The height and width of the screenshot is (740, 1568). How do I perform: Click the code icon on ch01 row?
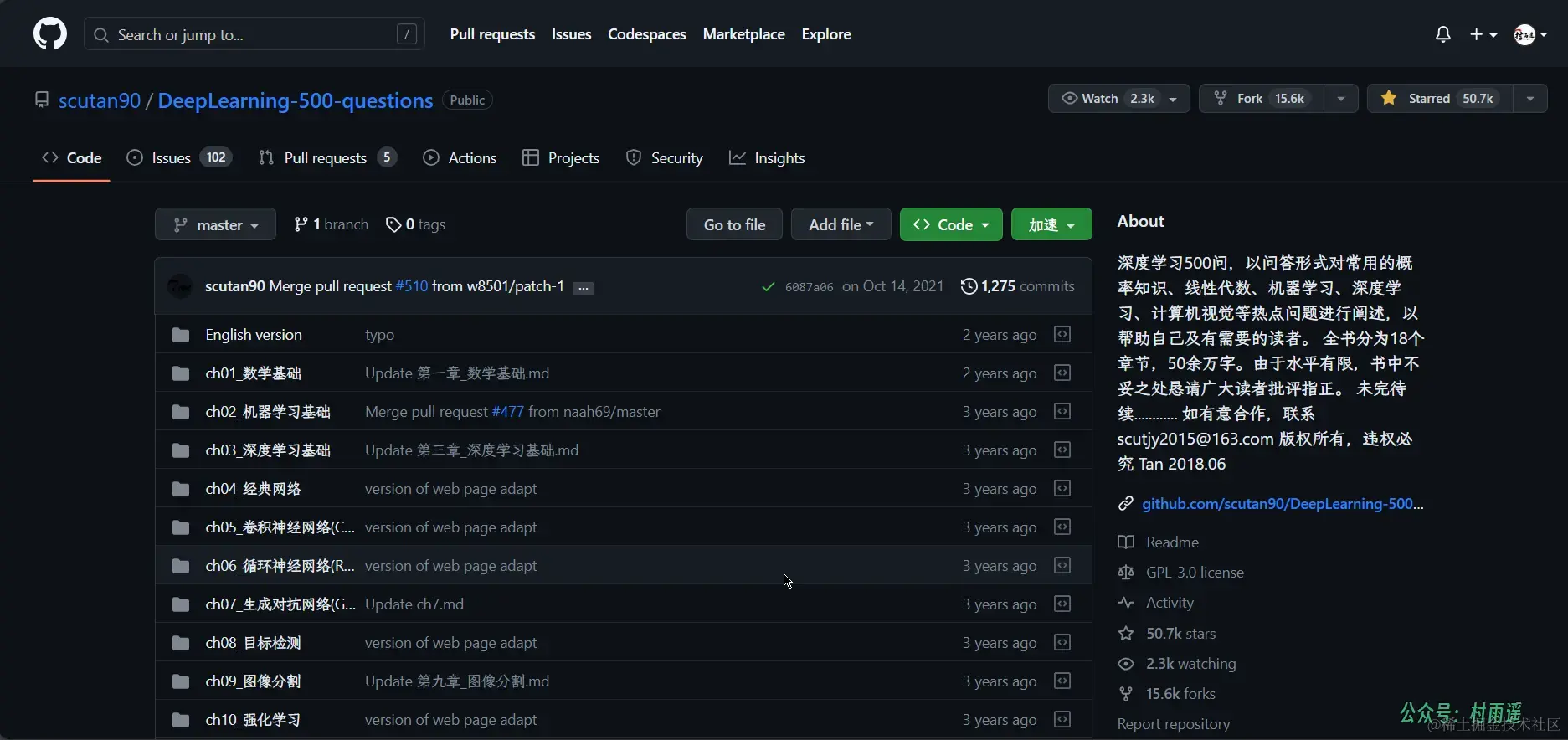pos(1062,373)
